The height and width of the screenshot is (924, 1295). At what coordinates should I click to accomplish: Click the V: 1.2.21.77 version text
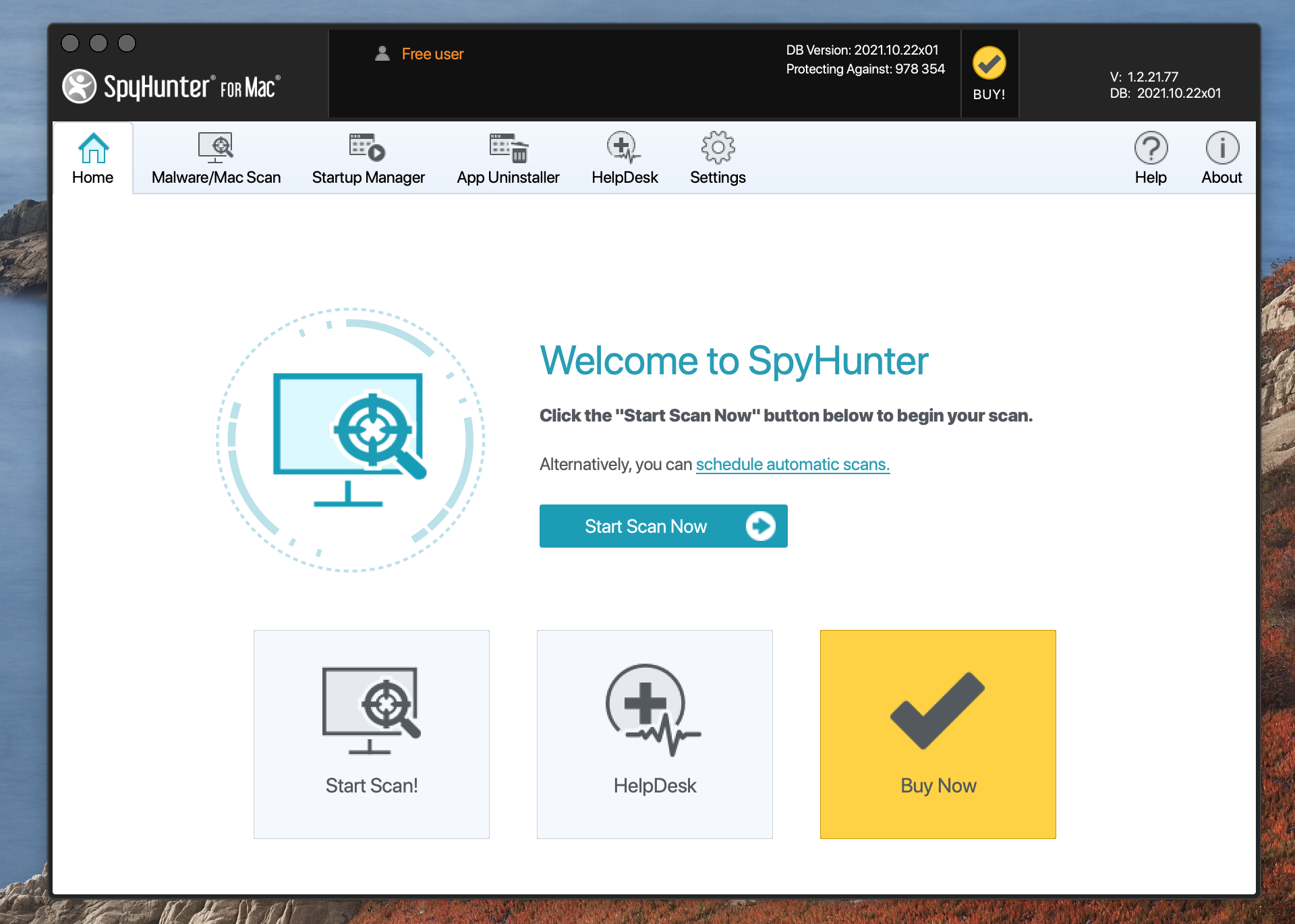point(1144,77)
